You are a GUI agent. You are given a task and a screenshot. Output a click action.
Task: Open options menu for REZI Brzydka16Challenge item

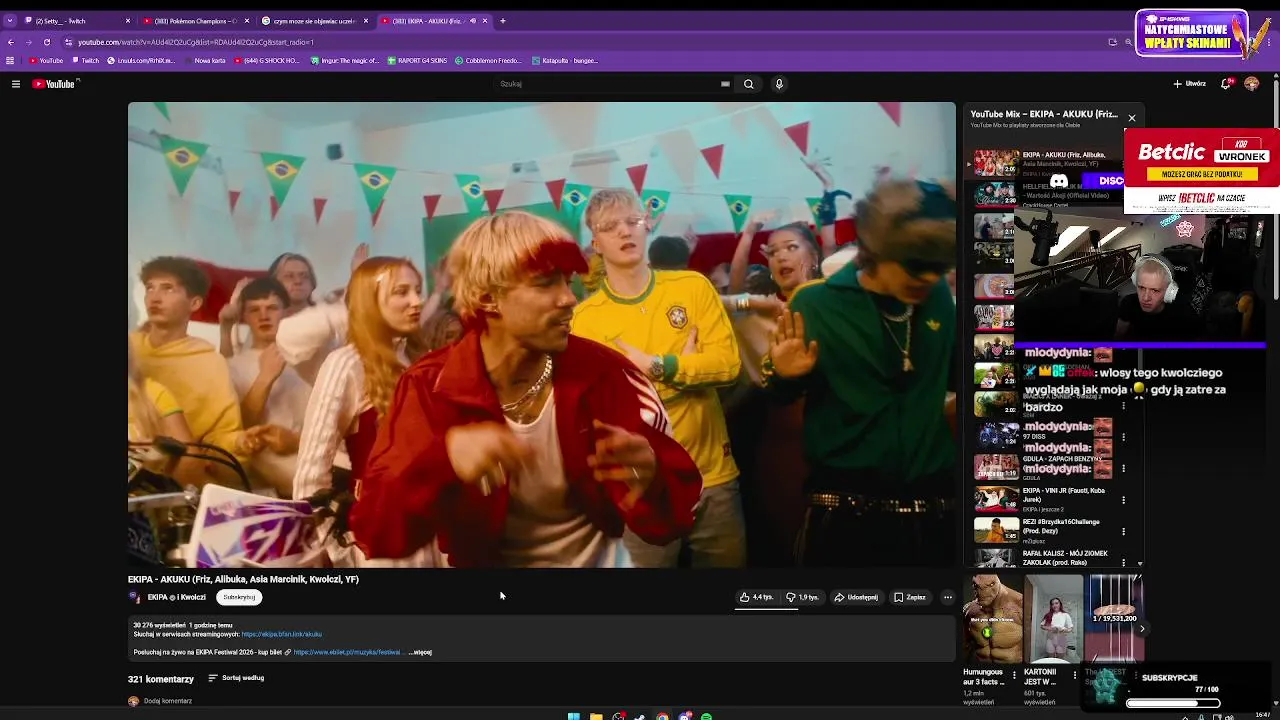1124,531
